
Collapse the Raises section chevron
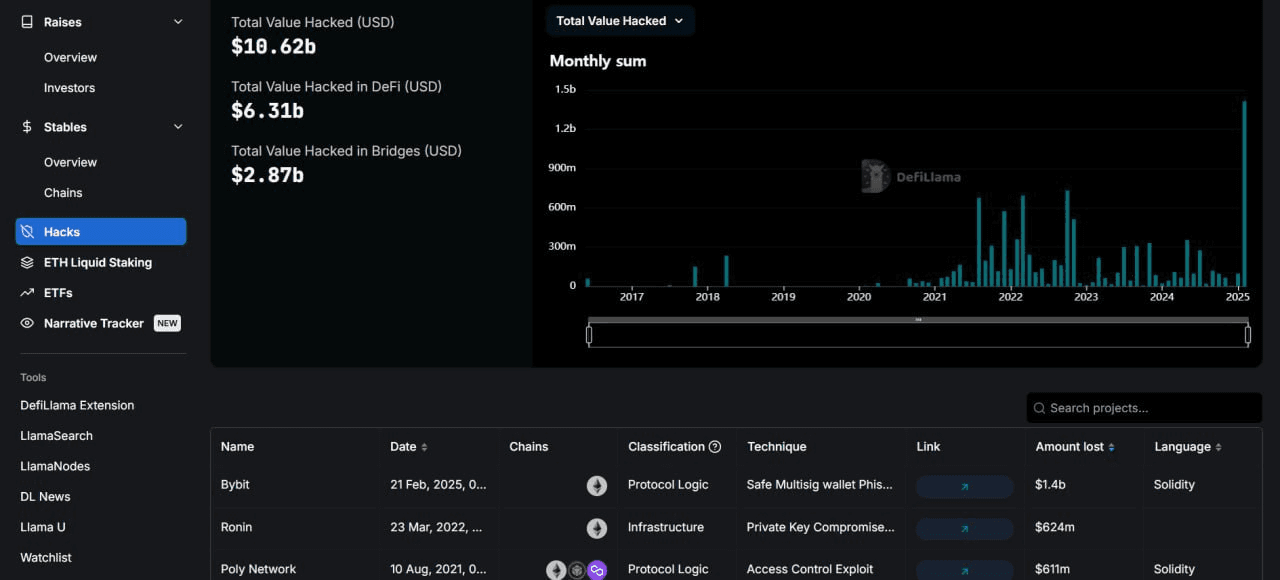click(x=178, y=22)
